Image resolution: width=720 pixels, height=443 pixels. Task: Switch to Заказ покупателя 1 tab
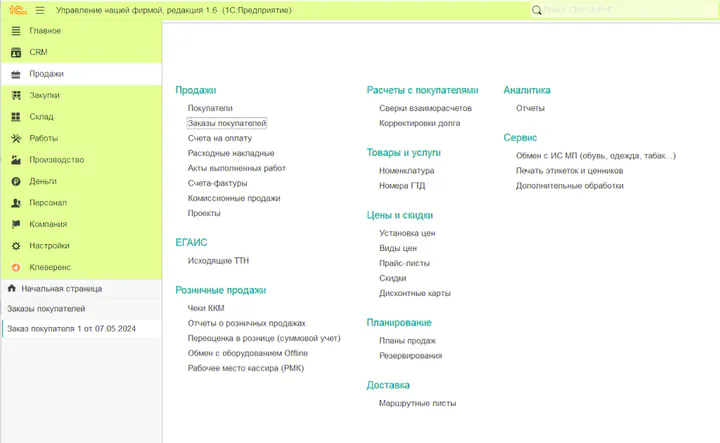point(70,329)
